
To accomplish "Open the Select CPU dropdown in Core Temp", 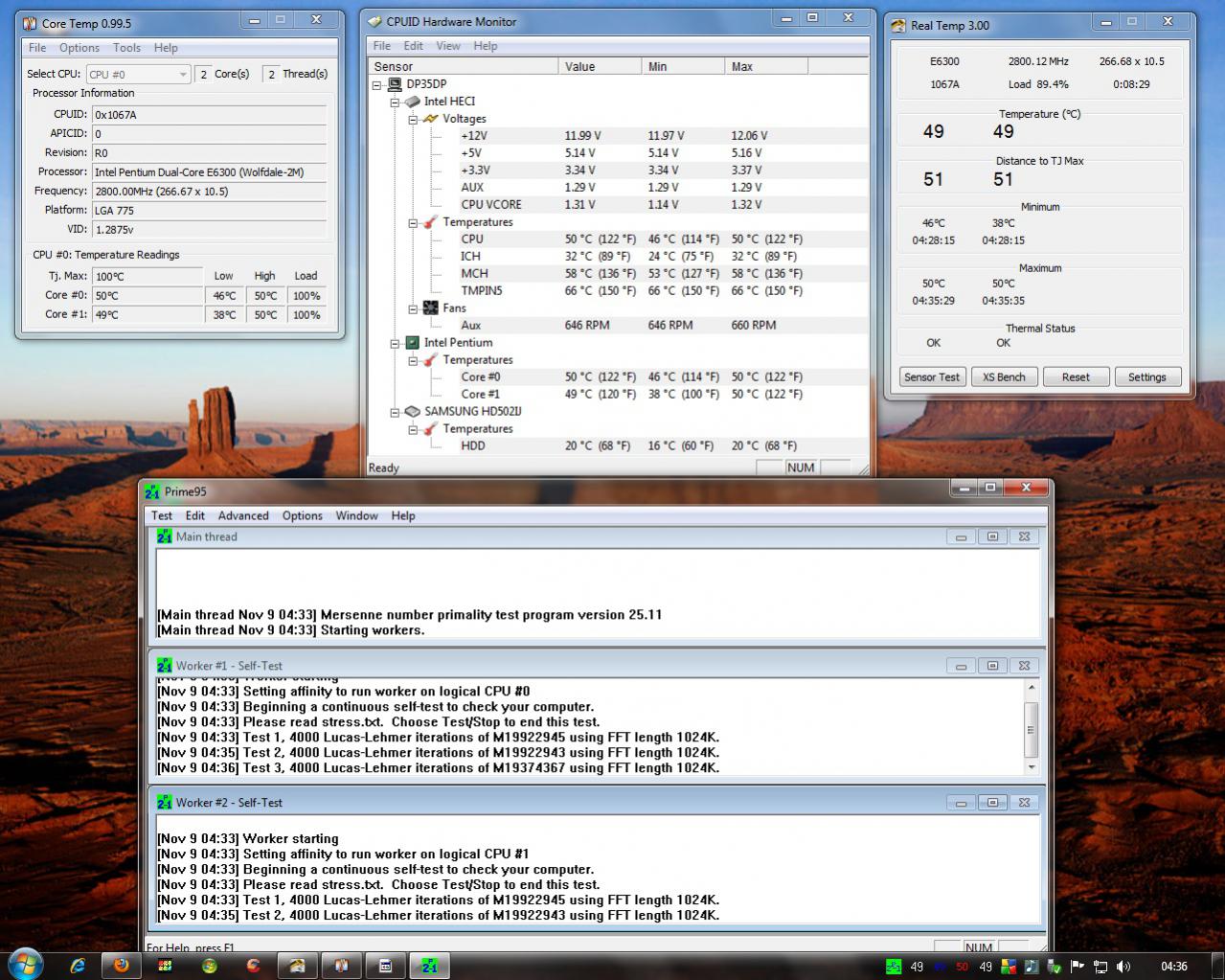I will (x=138, y=74).
